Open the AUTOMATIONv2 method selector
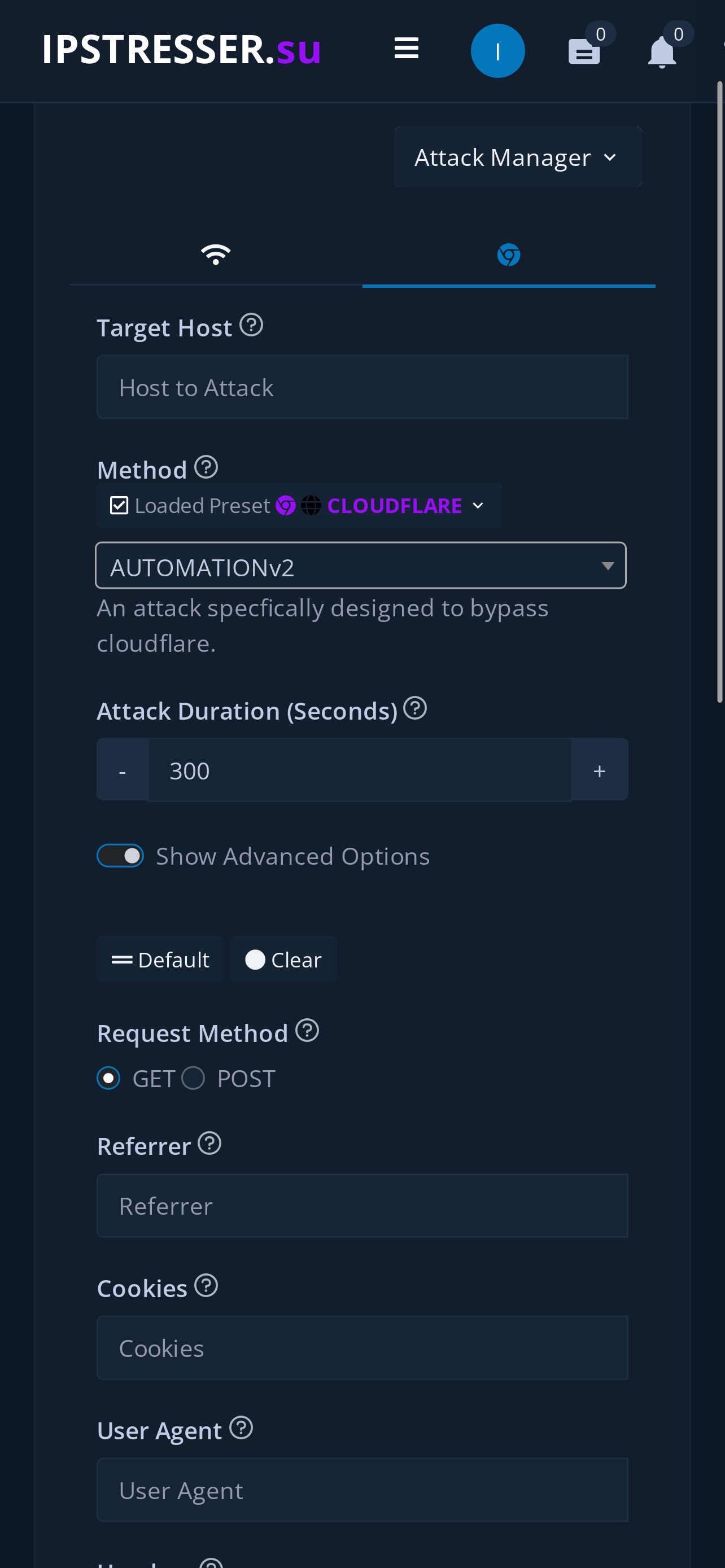This screenshot has height=1568, width=725. tap(361, 565)
